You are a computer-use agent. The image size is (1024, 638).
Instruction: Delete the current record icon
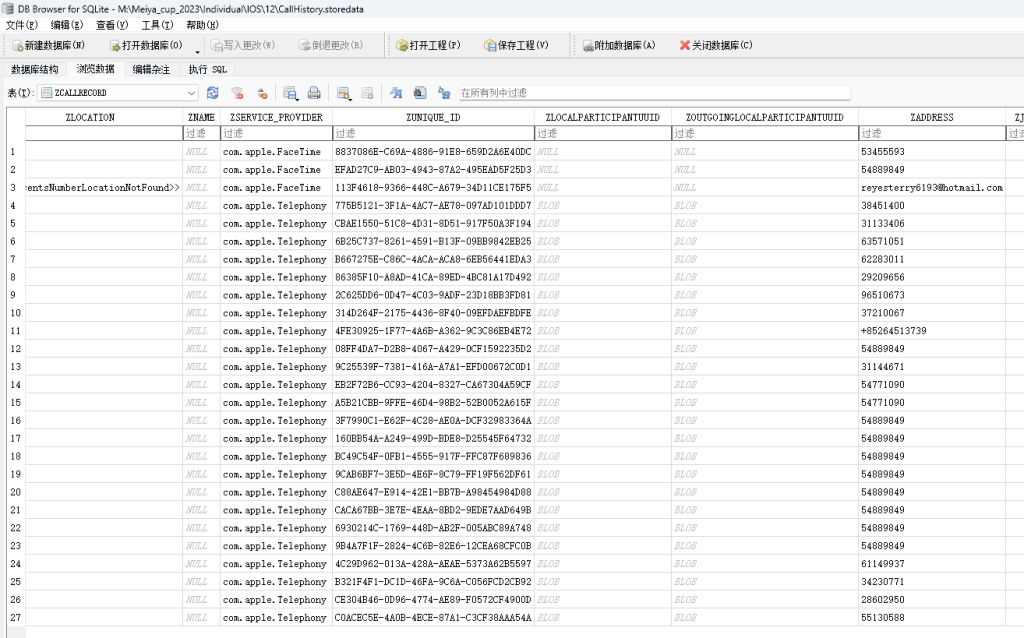coord(367,93)
